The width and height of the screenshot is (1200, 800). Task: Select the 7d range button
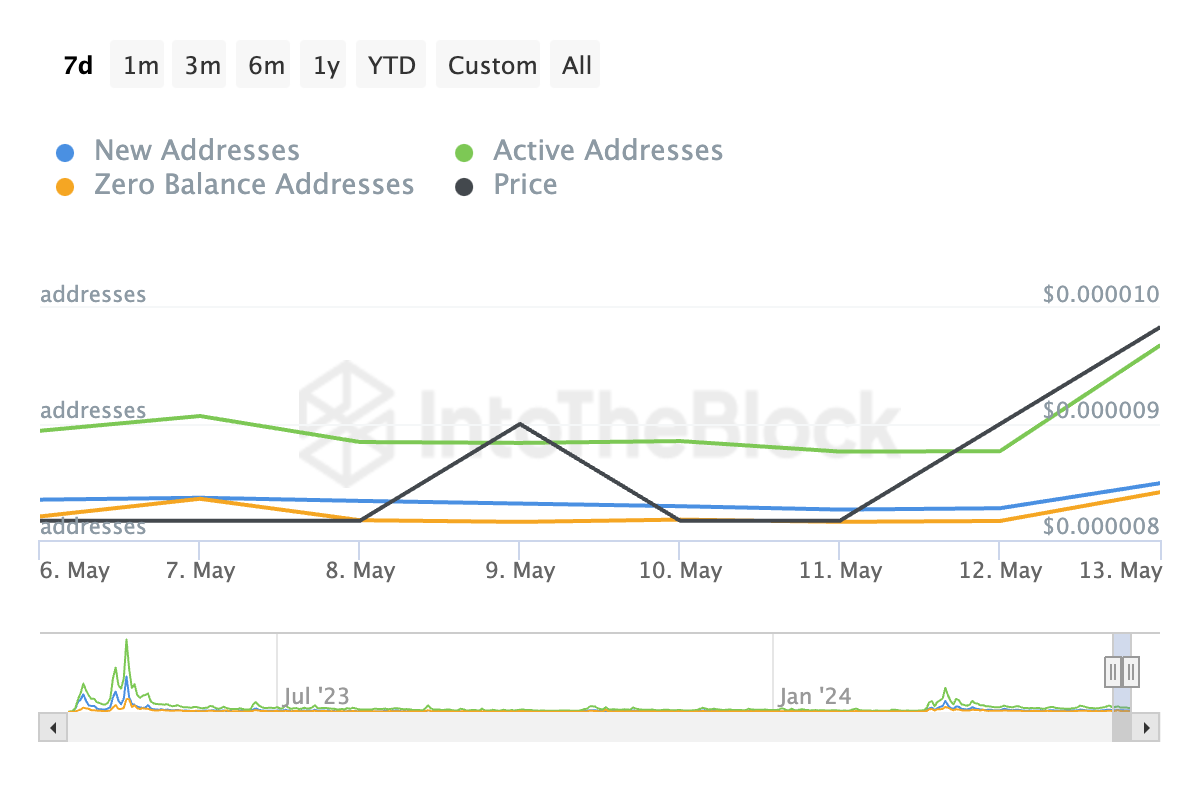point(78,66)
